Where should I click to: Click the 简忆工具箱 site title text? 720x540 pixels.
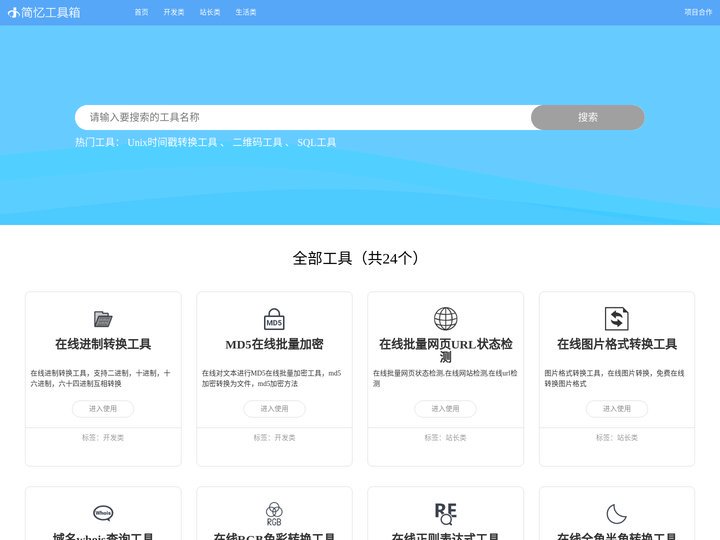(x=51, y=12)
